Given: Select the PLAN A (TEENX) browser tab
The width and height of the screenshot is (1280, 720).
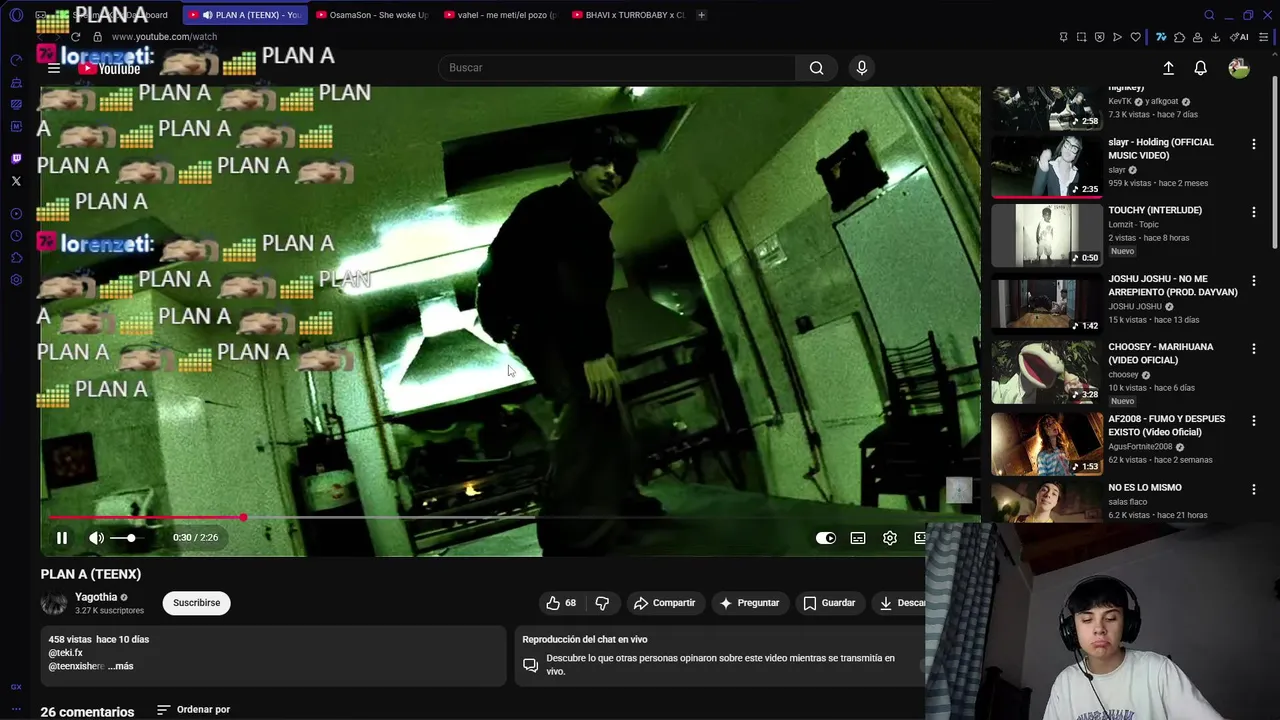Looking at the screenshot, I should [x=244, y=15].
